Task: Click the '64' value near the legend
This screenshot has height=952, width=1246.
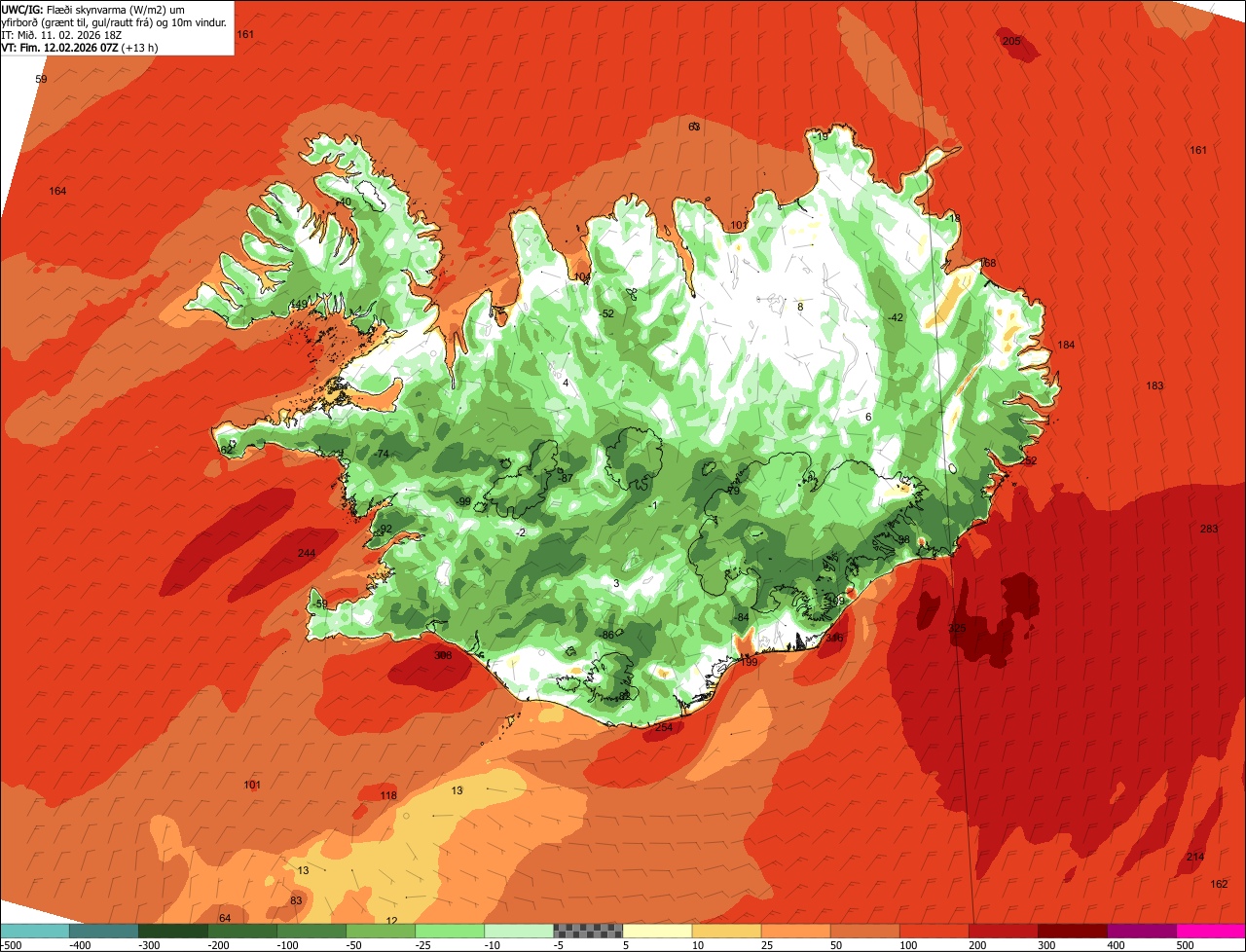Action: [225, 918]
